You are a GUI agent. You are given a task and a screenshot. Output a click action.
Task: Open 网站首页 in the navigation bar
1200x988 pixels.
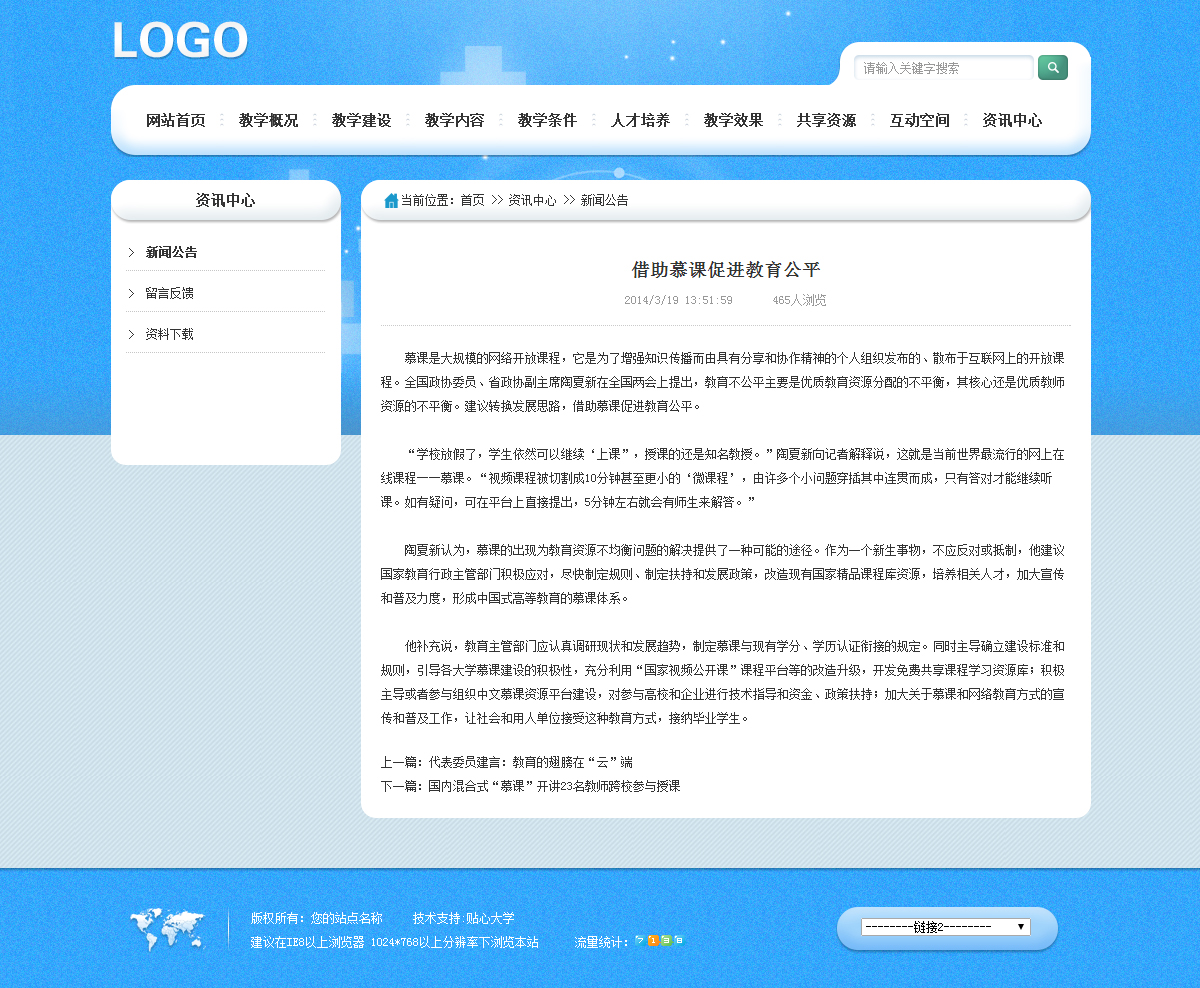(x=176, y=121)
